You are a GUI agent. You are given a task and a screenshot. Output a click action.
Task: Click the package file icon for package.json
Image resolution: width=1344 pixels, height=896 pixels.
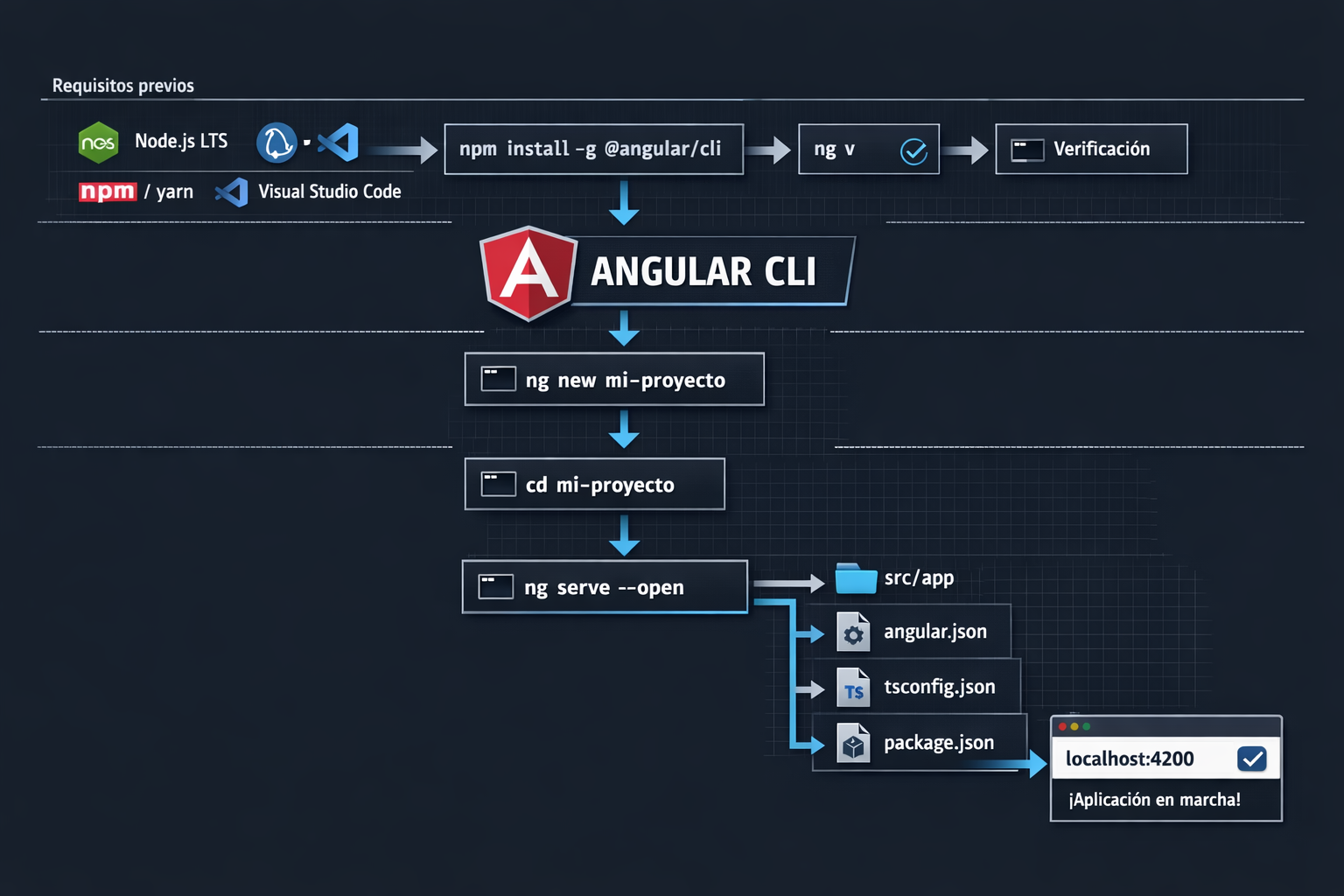(x=853, y=744)
